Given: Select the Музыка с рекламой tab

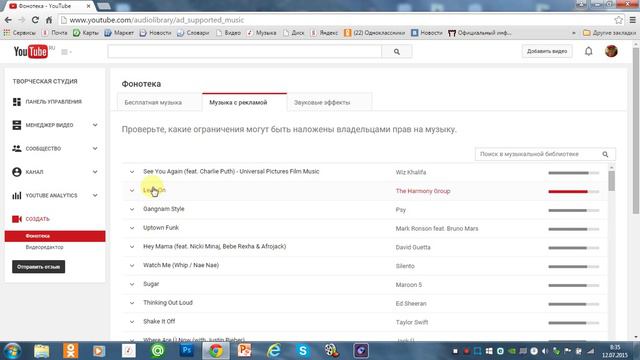Looking at the screenshot, I should pos(244,102).
